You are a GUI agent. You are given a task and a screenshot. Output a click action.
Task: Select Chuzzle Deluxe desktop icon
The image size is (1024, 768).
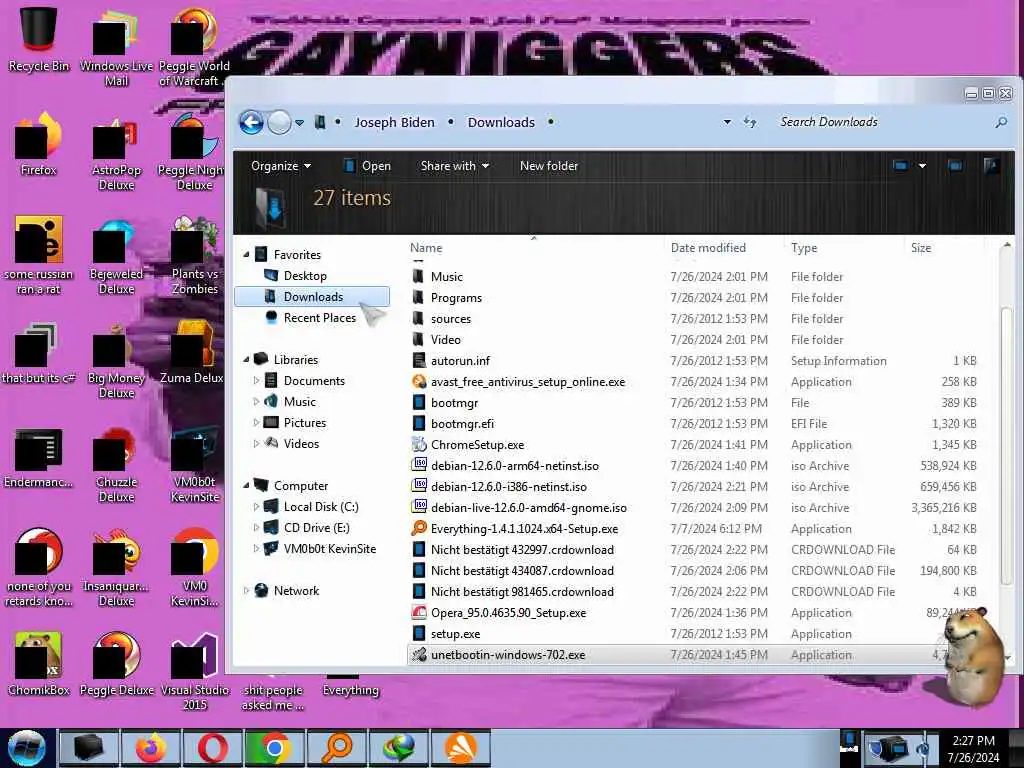tap(116, 465)
